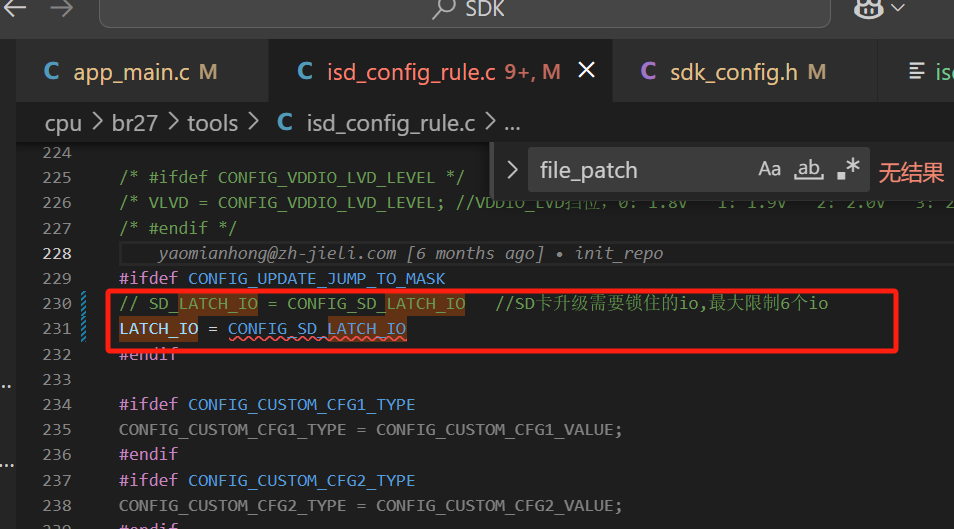Click CONFIG_CUSTOM_CFG1_VALUE on line 235
Screen dimensions: 954x529
tap(495, 430)
